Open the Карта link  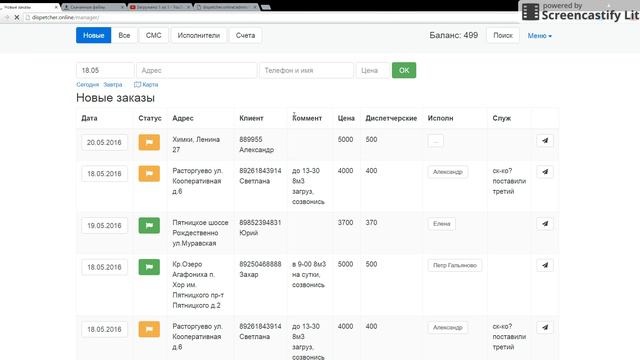tap(150, 84)
